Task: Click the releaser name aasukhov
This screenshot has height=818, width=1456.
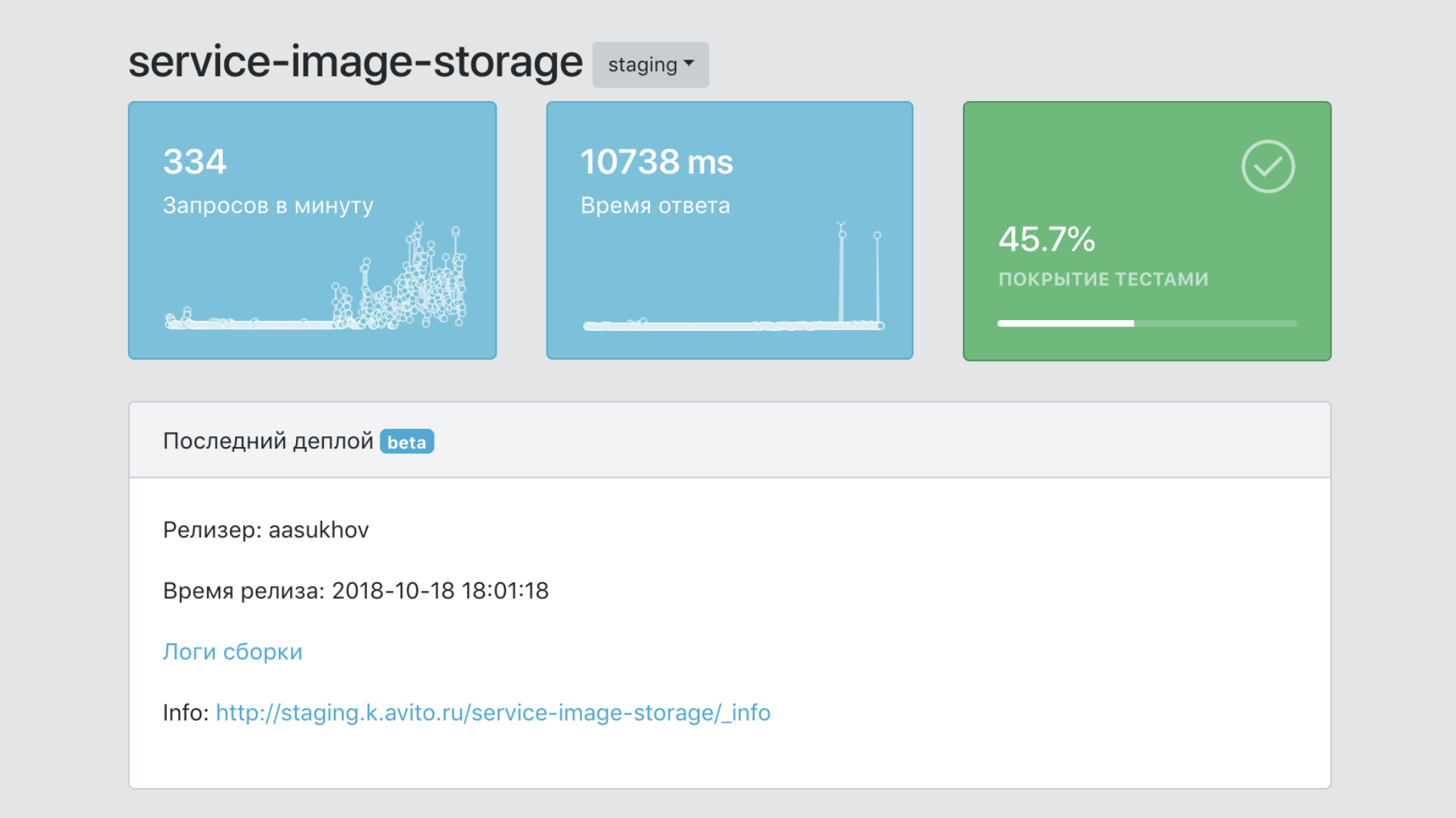Action: coord(318,530)
